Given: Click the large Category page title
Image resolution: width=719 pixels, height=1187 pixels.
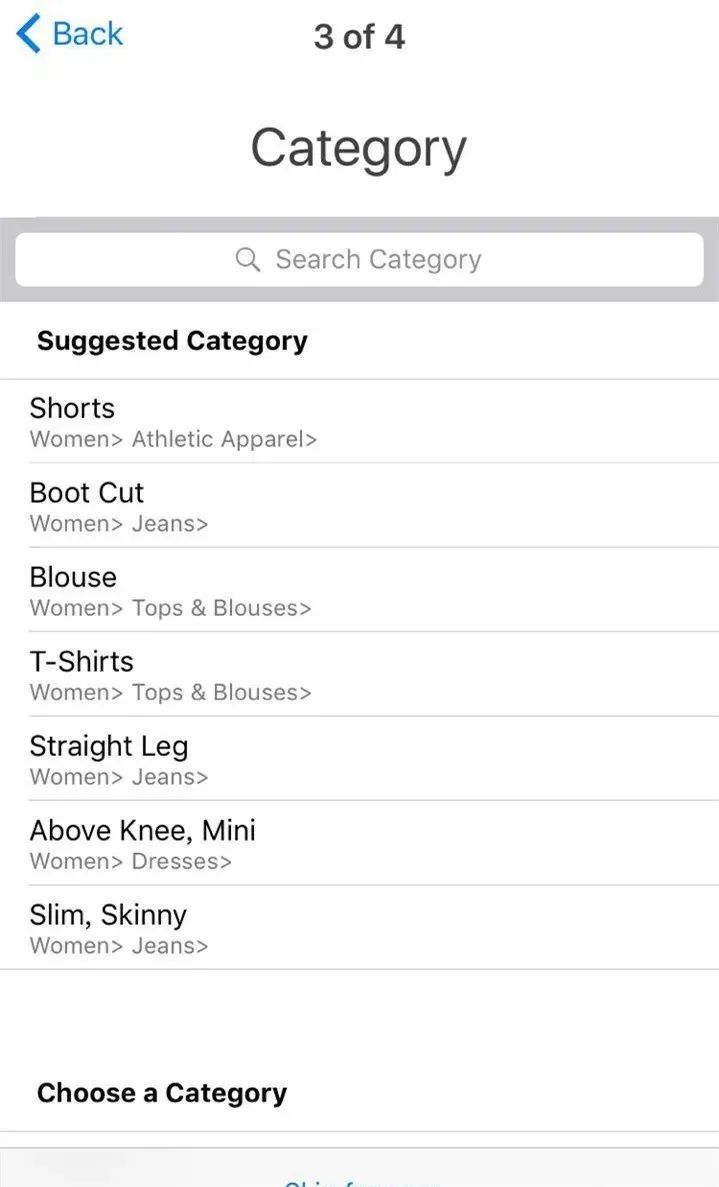Looking at the screenshot, I should coord(358,148).
